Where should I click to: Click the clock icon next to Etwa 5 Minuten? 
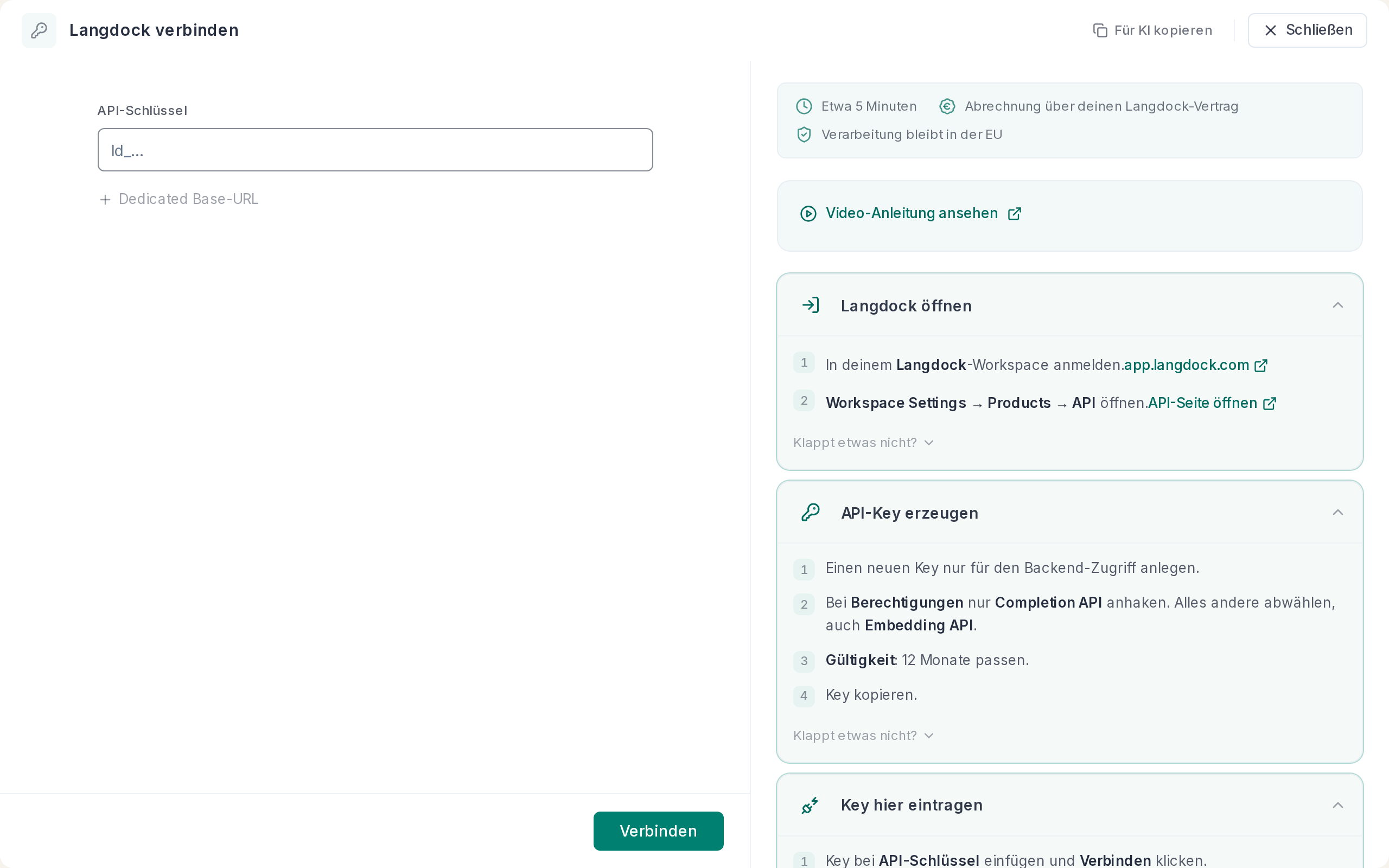[x=804, y=106]
